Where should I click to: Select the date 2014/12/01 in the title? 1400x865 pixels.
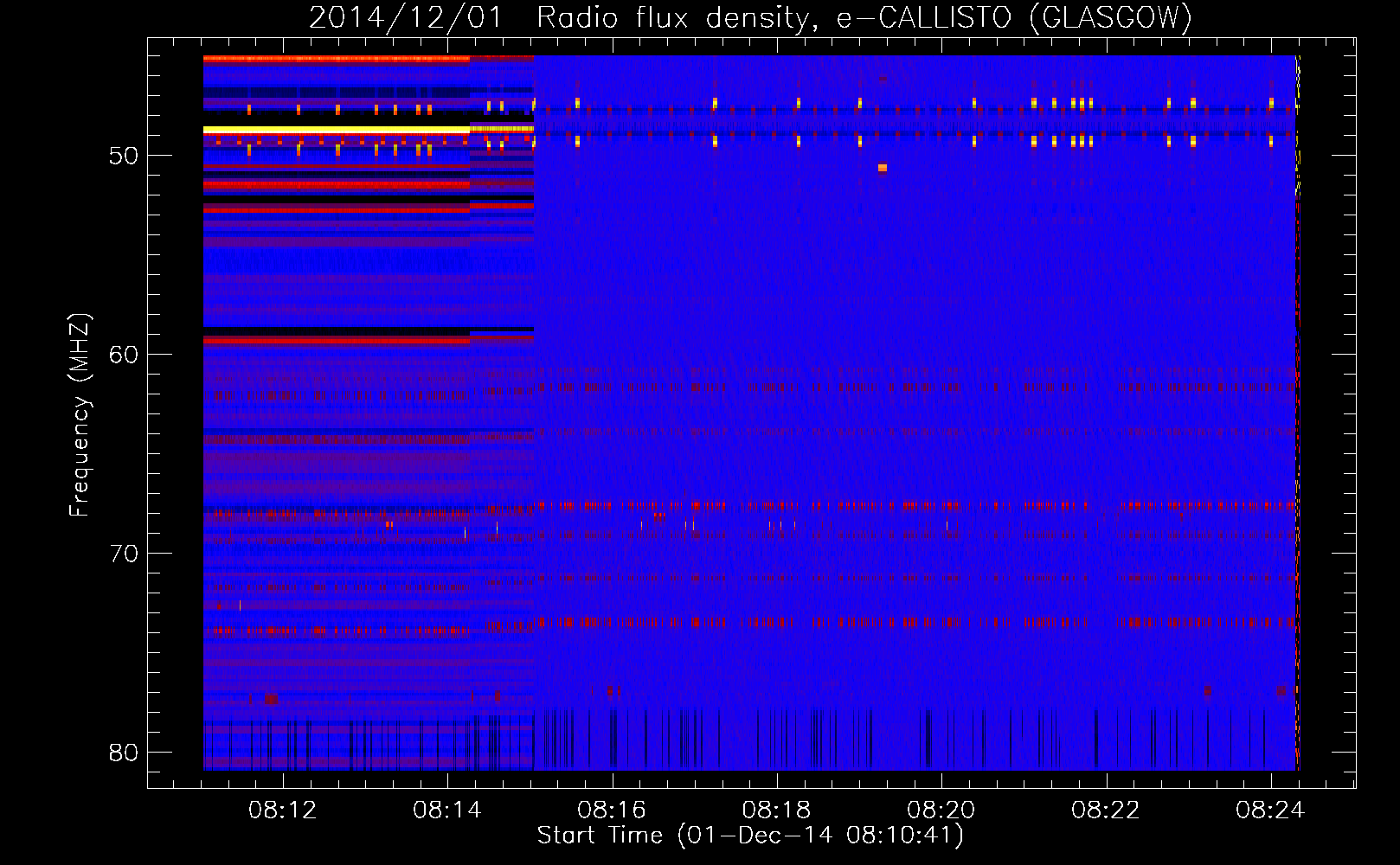coord(405,17)
